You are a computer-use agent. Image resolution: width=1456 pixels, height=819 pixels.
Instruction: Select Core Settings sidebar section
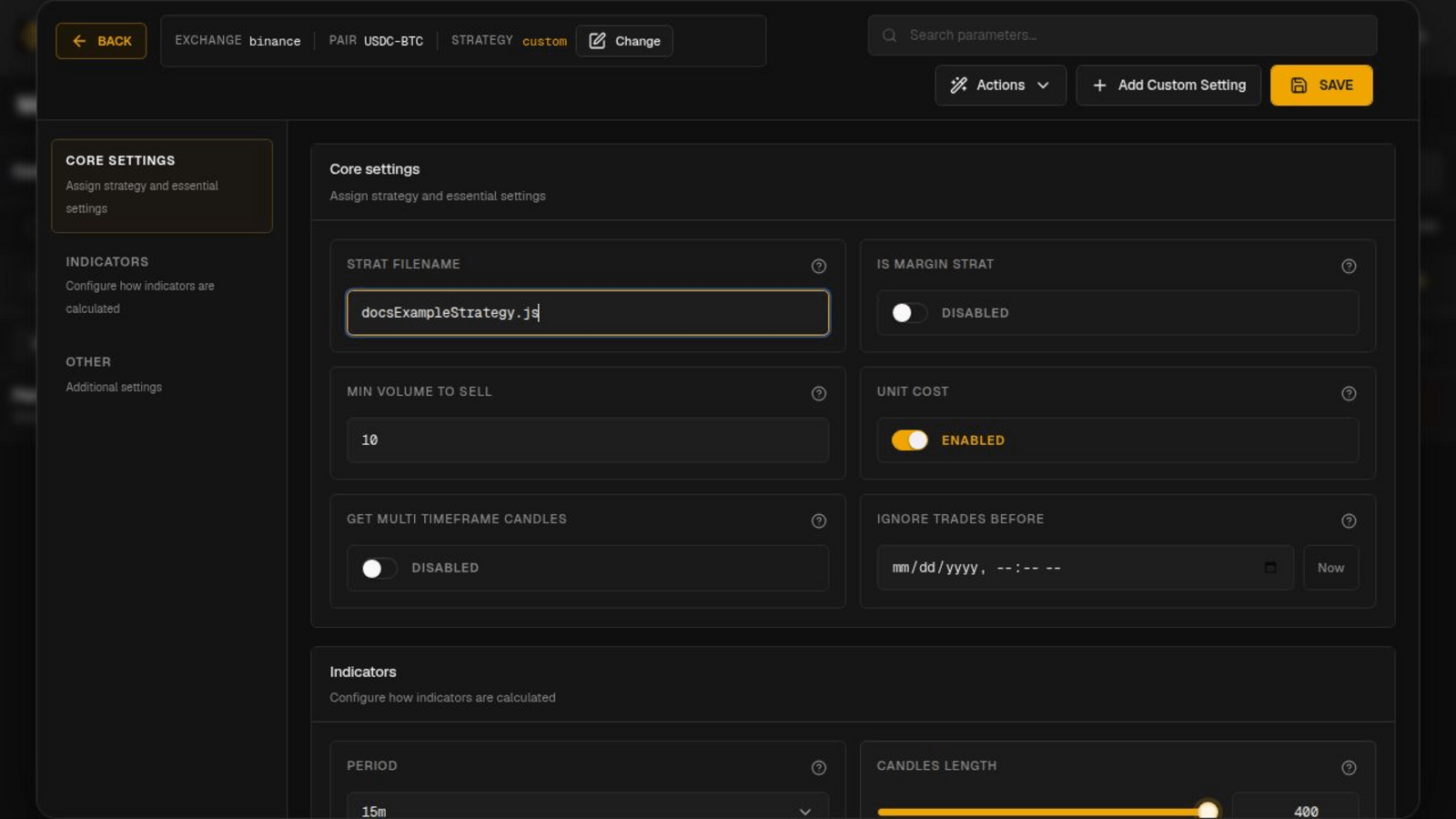(x=162, y=186)
